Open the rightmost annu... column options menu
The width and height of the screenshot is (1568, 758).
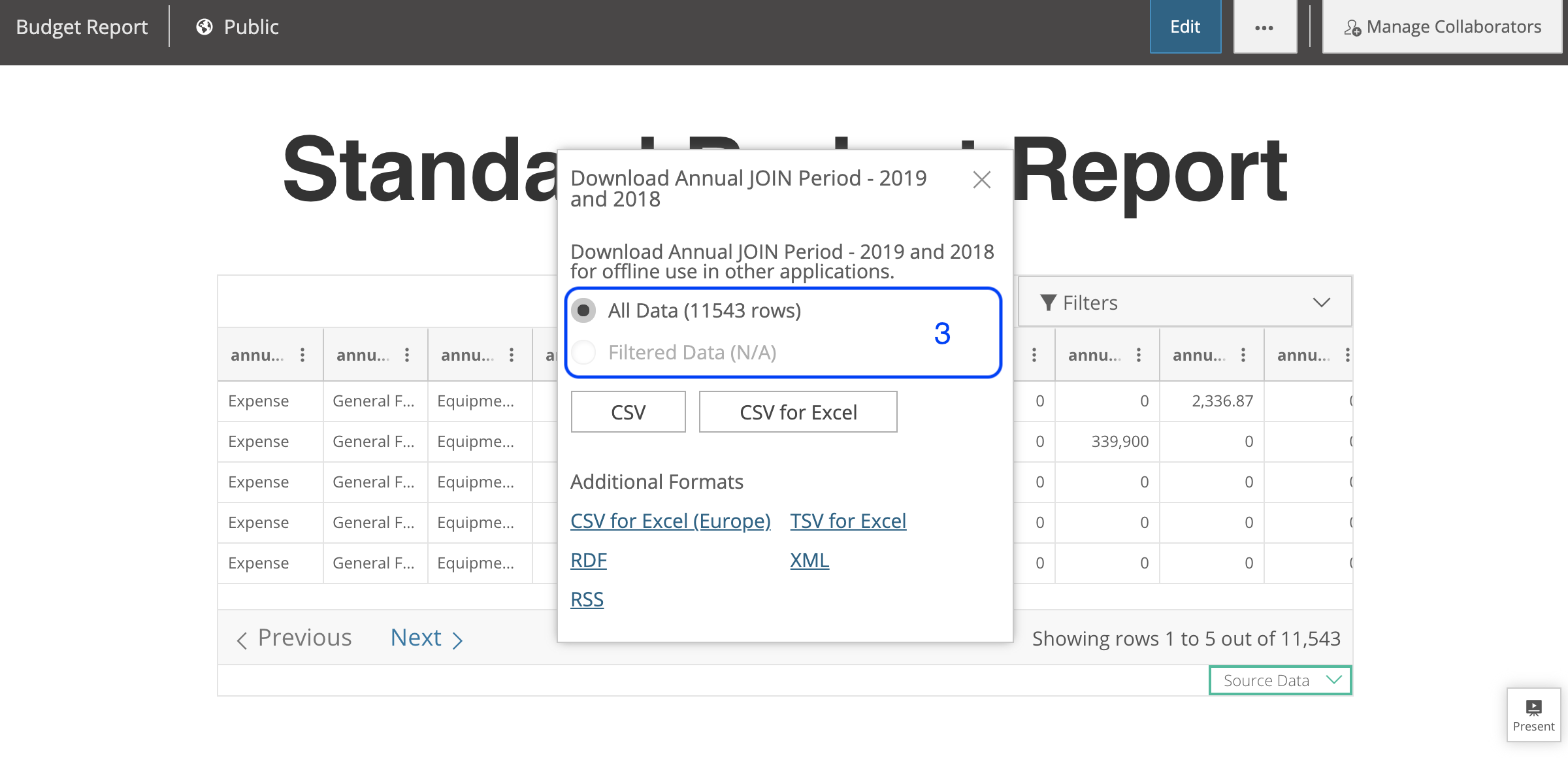1347,355
